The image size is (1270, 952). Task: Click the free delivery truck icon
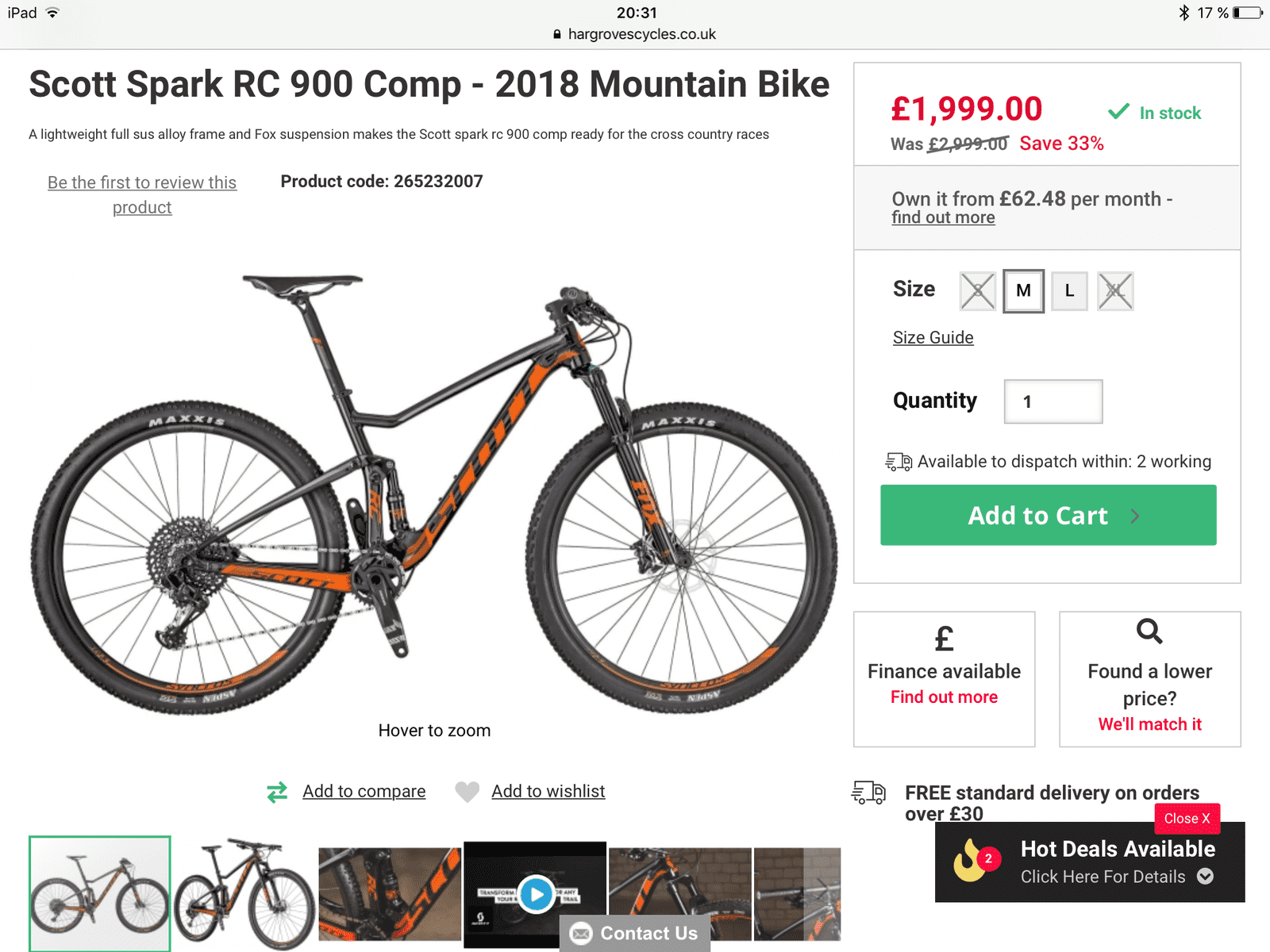tap(868, 792)
